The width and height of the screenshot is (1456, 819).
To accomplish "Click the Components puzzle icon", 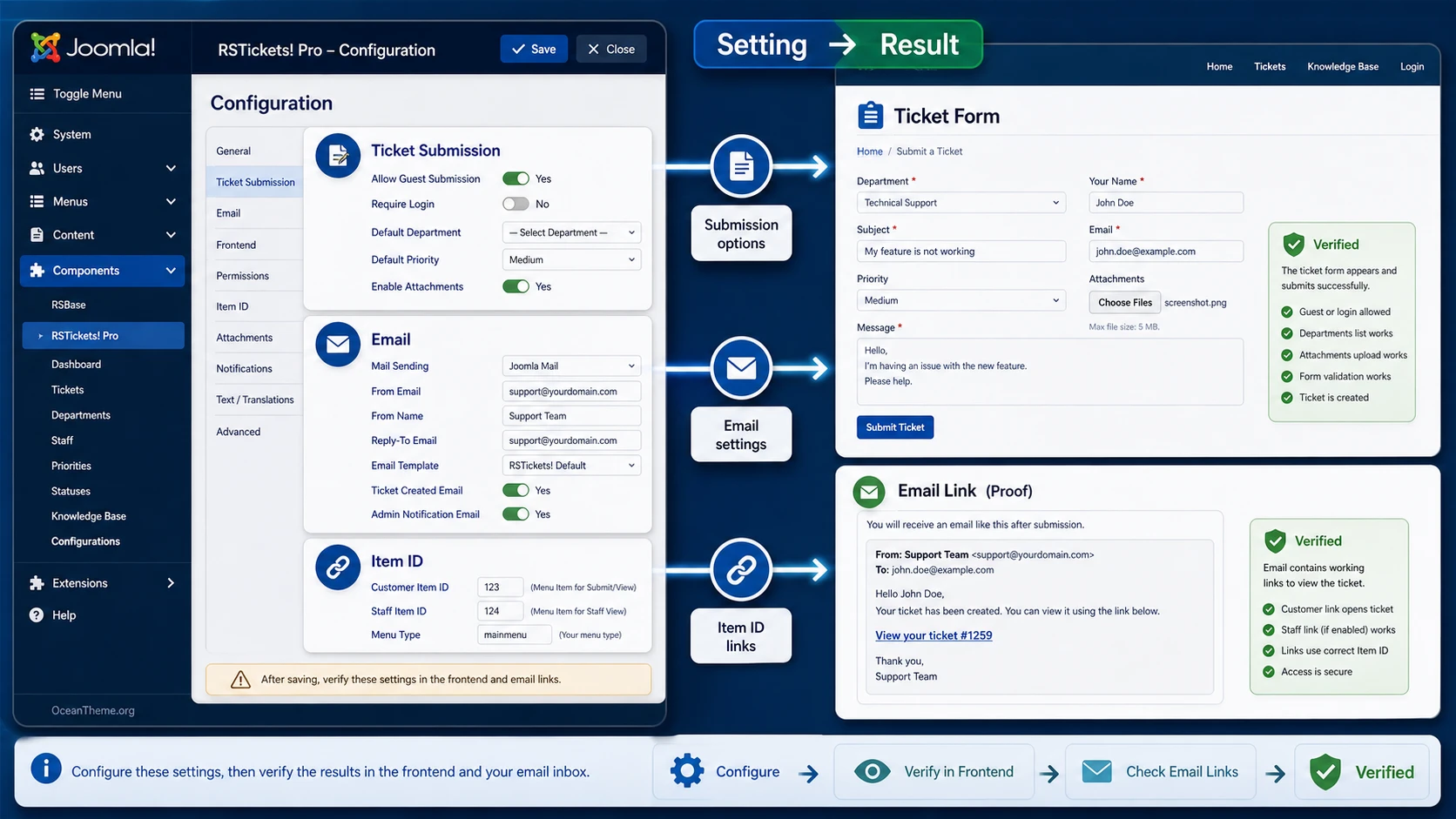I will point(37,271).
